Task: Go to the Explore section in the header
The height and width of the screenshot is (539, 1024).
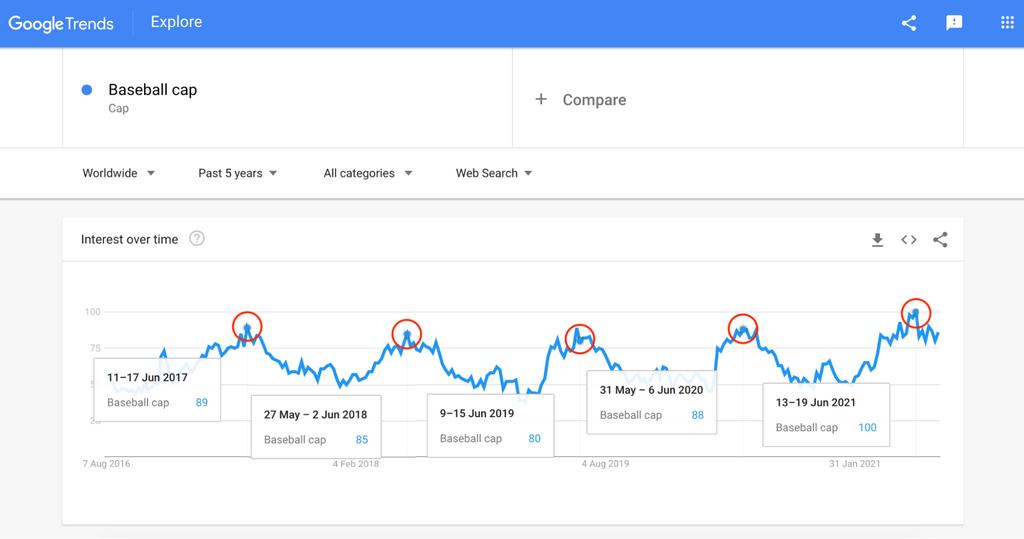Action: (176, 22)
